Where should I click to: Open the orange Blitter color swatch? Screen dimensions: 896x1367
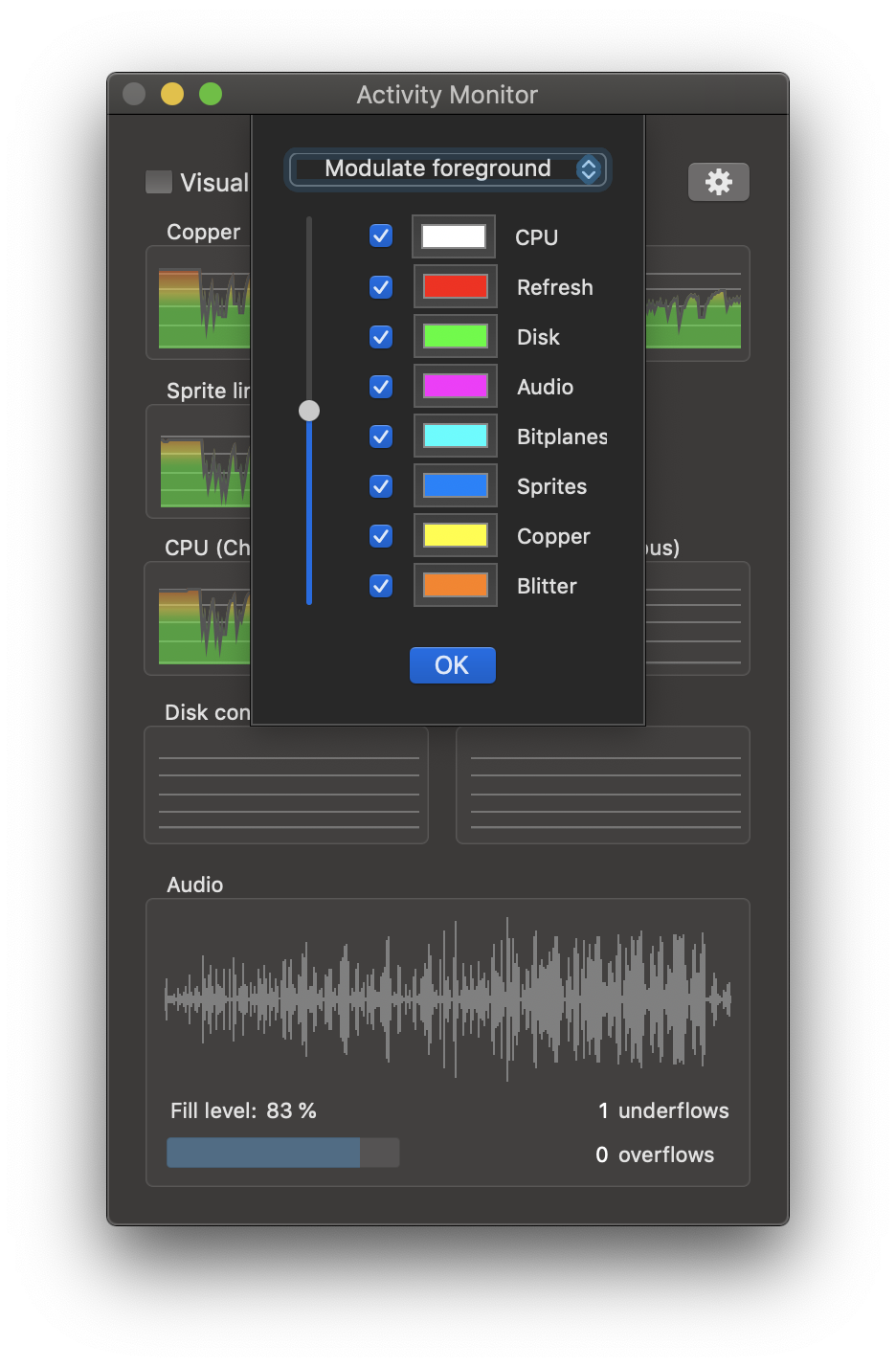tap(456, 585)
